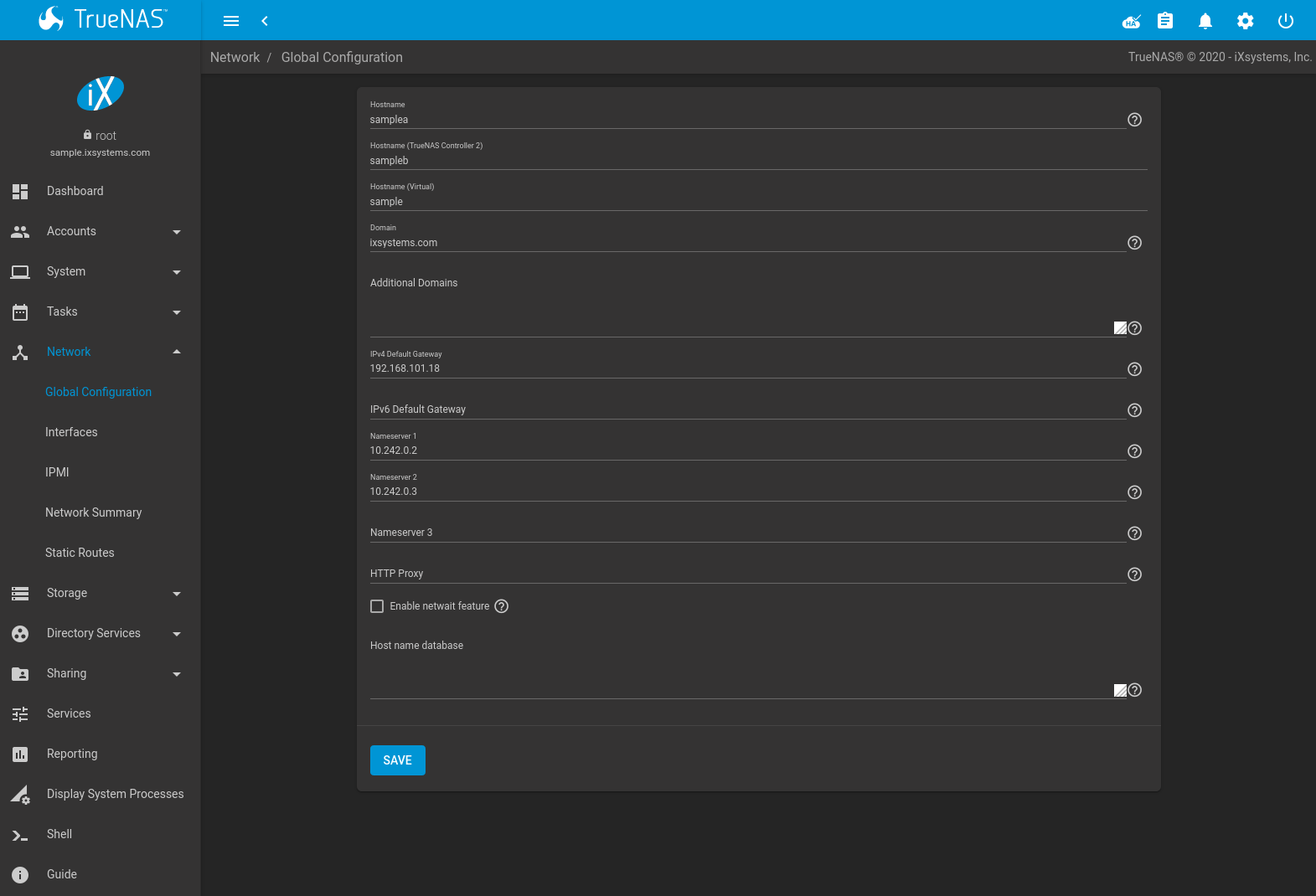Click the HTTP Proxy field
The image size is (1316, 896).
tap(748, 574)
